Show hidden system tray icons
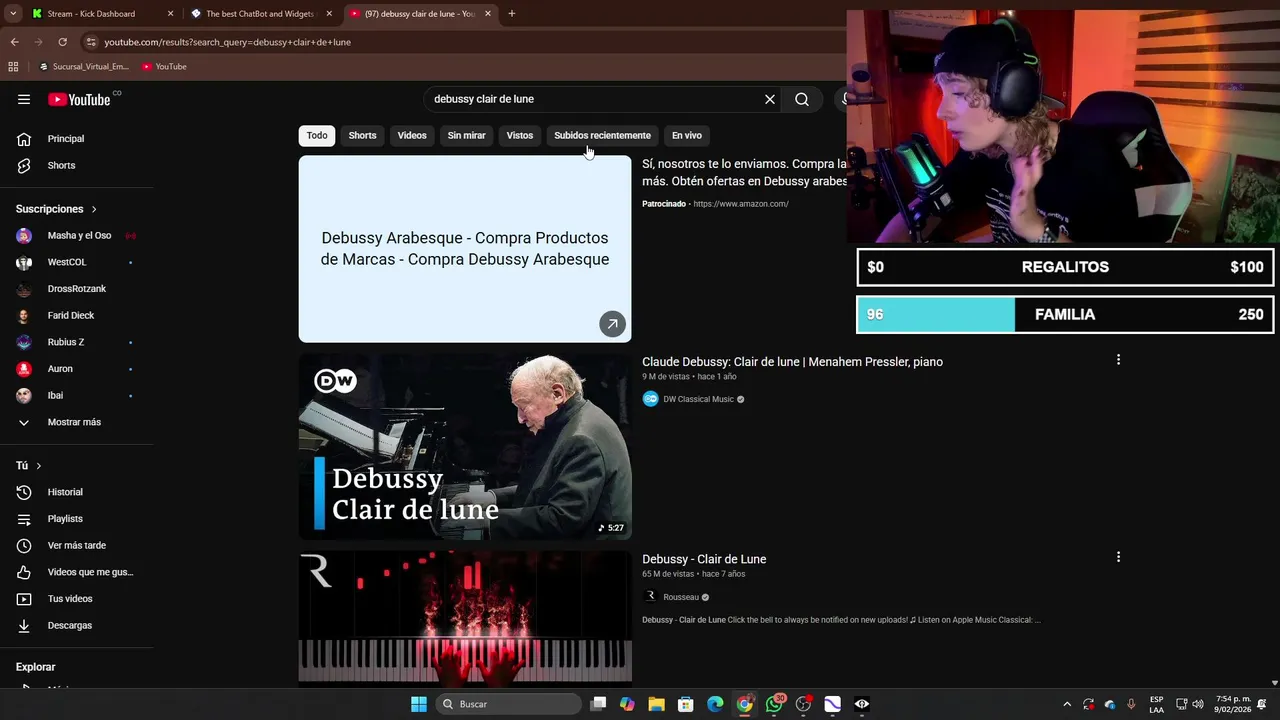 1066,704
